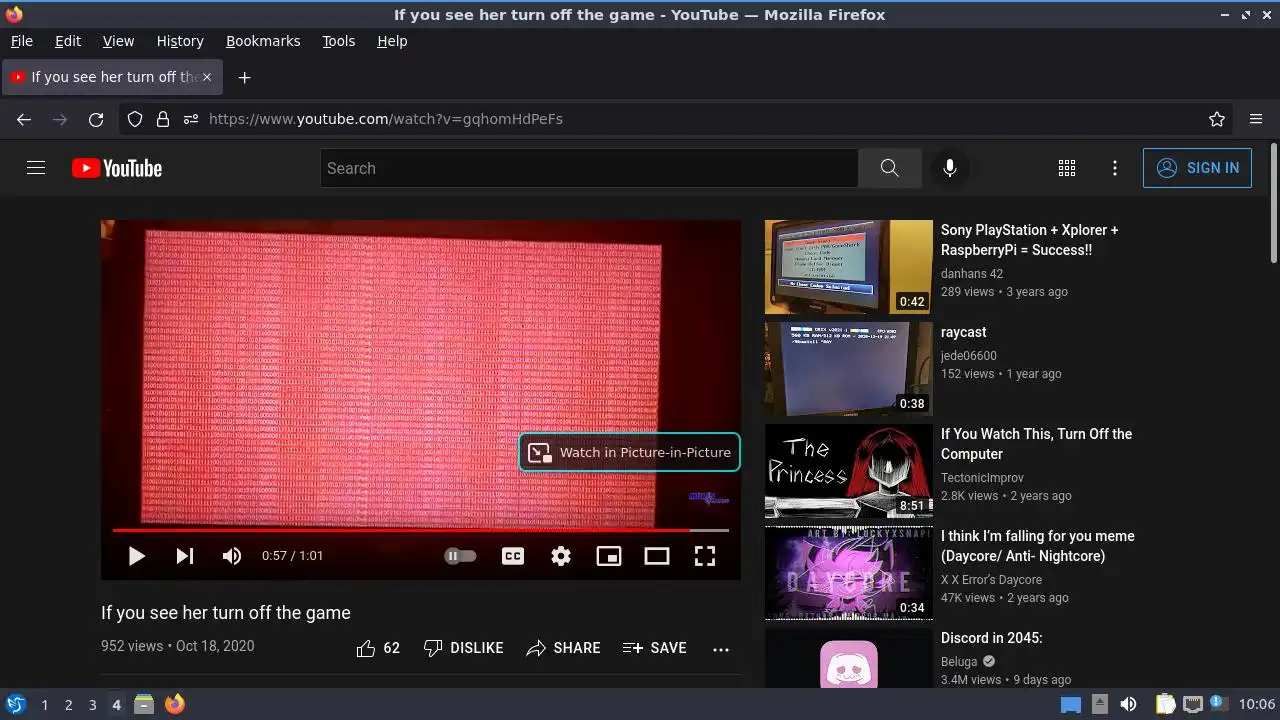
Task: Open tracking protection shield icon
Action: tap(135, 119)
